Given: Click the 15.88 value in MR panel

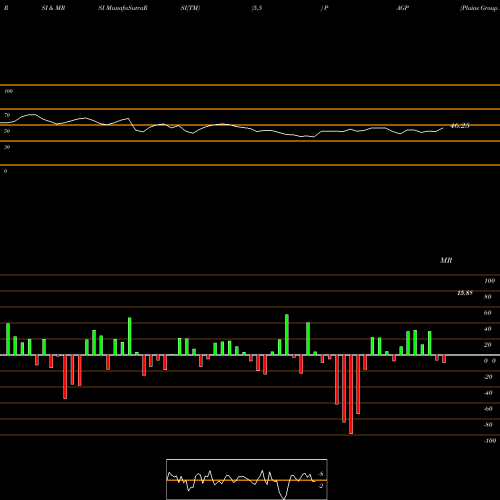Looking at the screenshot, I should point(465,293).
